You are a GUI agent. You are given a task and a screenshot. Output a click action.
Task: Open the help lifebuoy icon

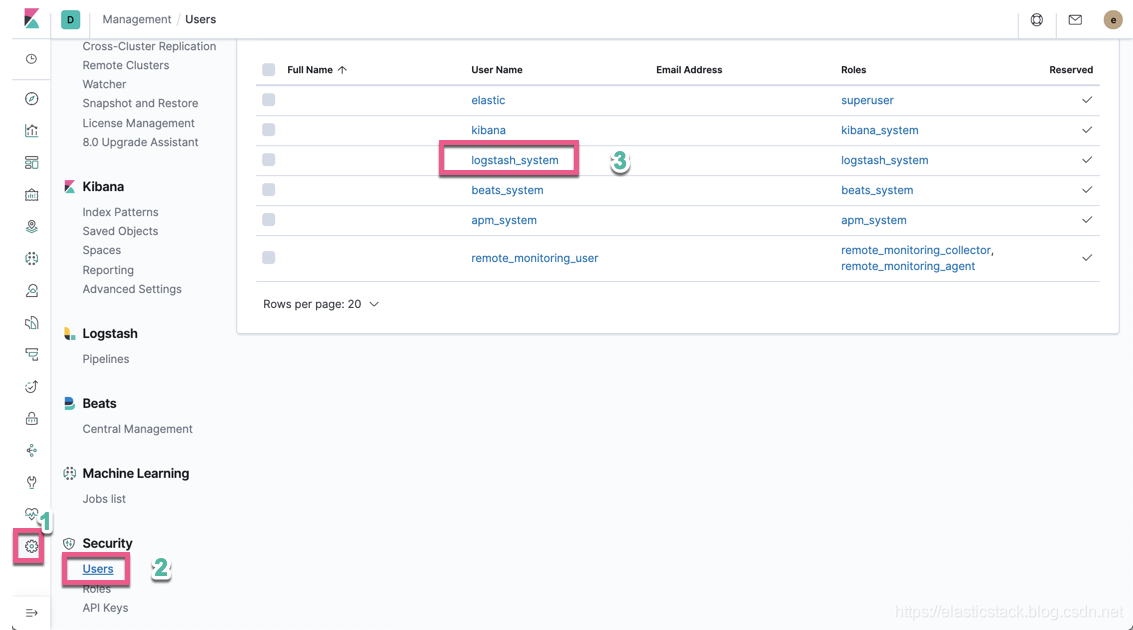click(x=1036, y=20)
